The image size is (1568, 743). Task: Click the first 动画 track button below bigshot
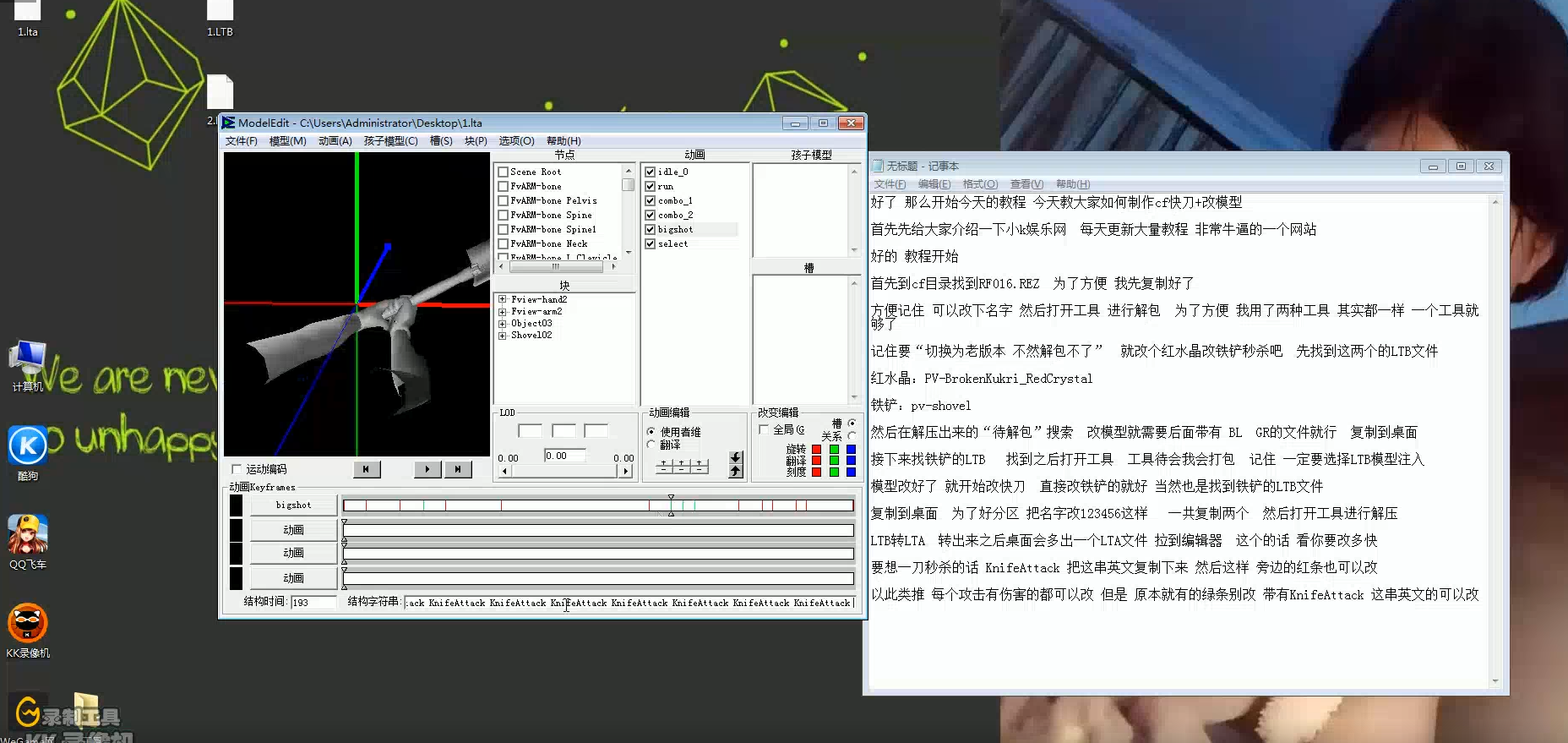pos(293,530)
